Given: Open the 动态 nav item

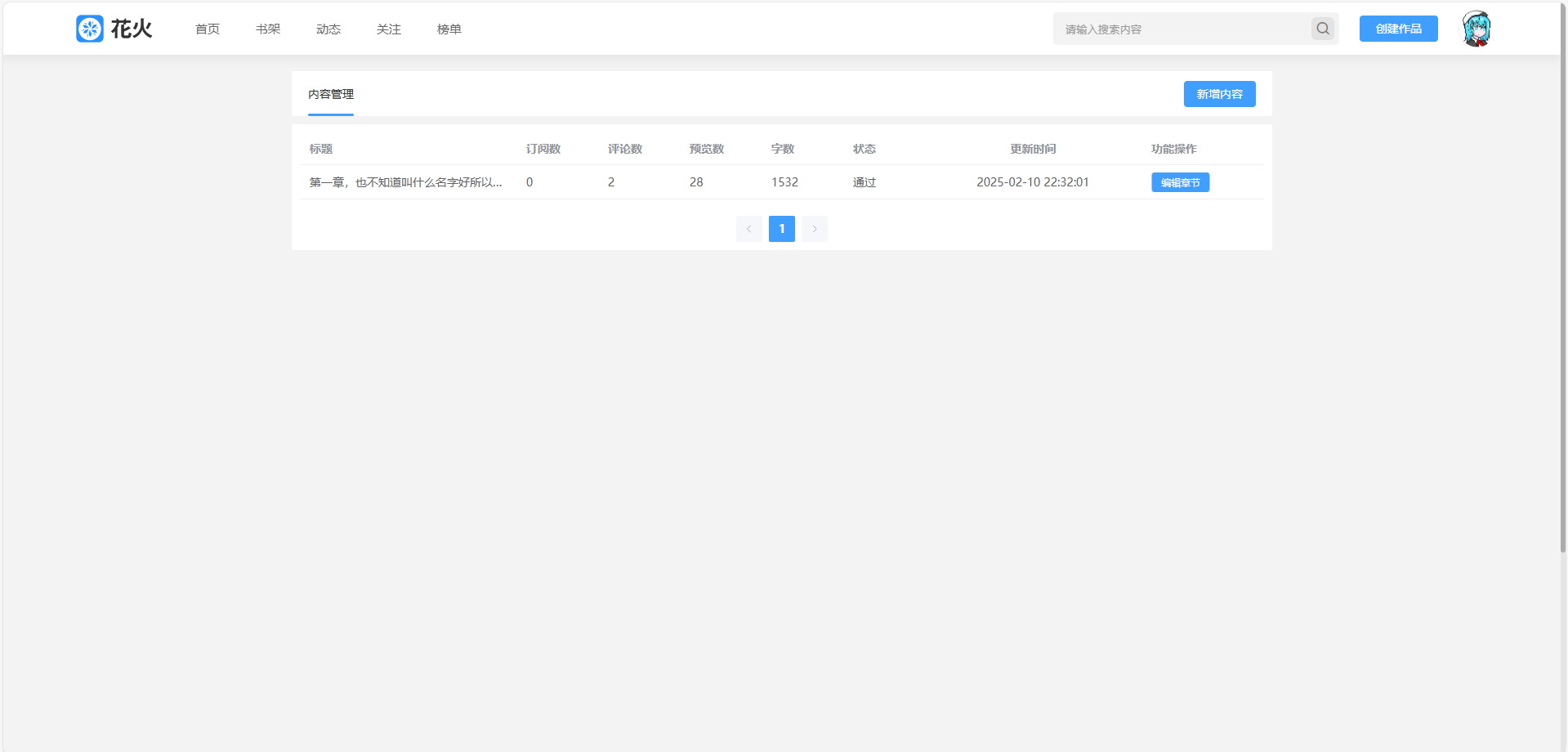Looking at the screenshot, I should (328, 29).
